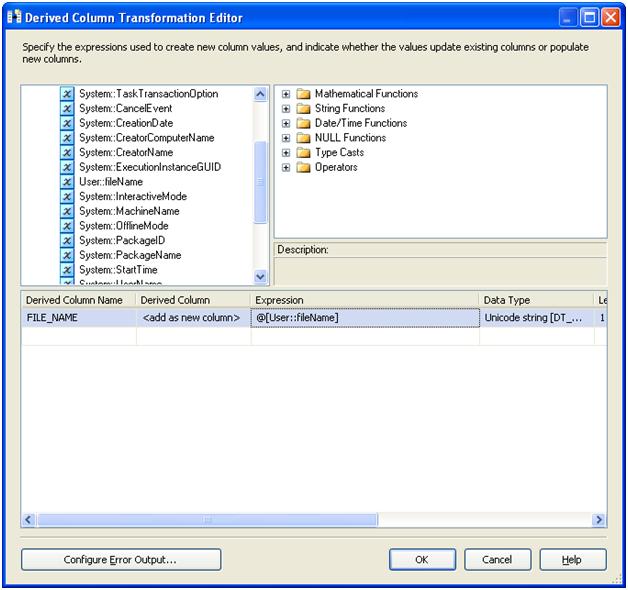This screenshot has width=628, height=590.
Task: Click the variable icon beside System::PackageID
Action: point(67,240)
